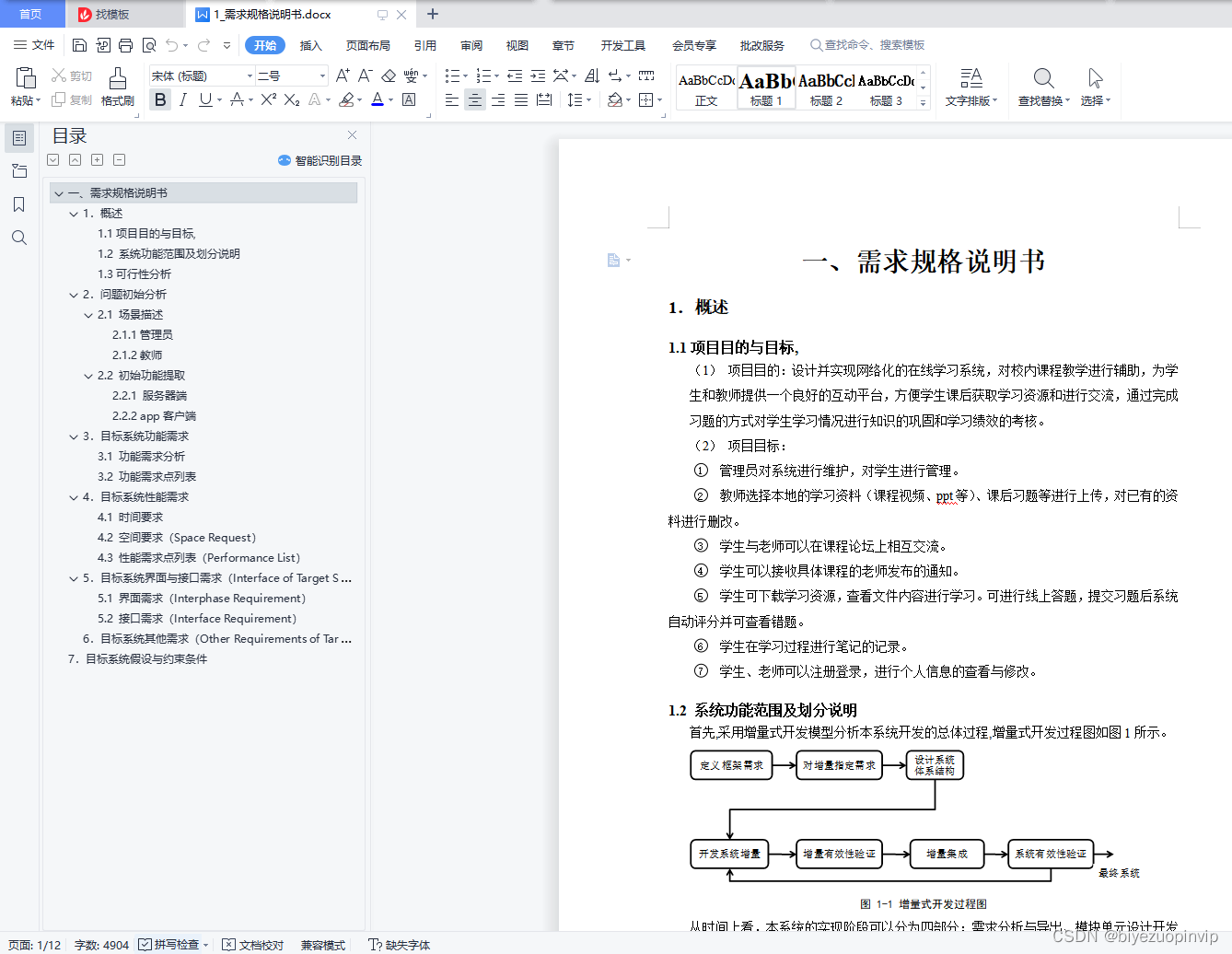The width and height of the screenshot is (1232, 954).
Task: Click the Clear Formatting eraser icon
Action: point(389,76)
